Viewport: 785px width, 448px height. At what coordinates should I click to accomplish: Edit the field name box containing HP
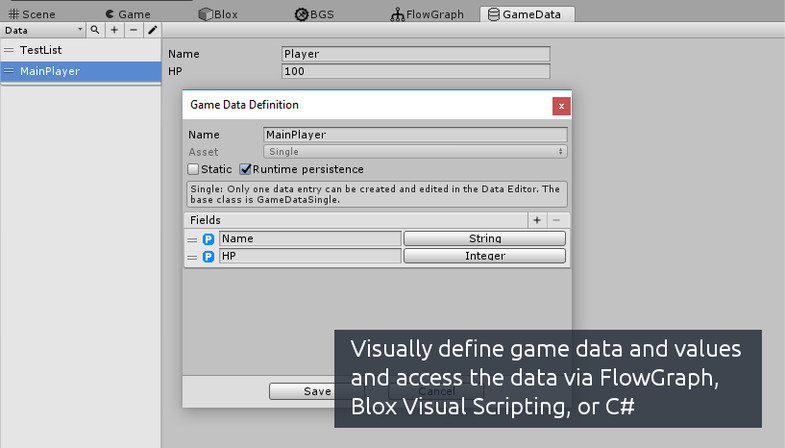[310, 256]
